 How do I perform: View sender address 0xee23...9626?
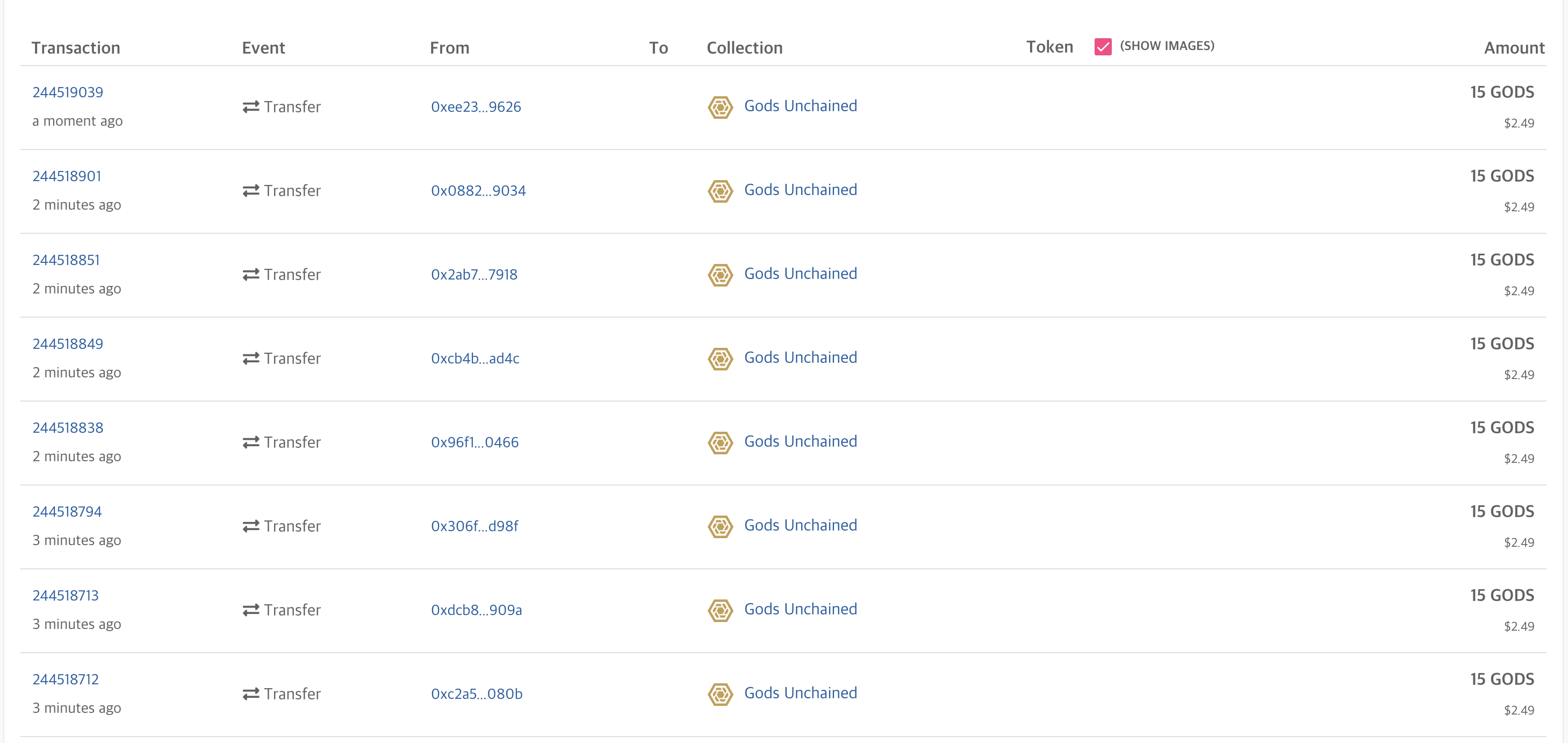point(476,107)
